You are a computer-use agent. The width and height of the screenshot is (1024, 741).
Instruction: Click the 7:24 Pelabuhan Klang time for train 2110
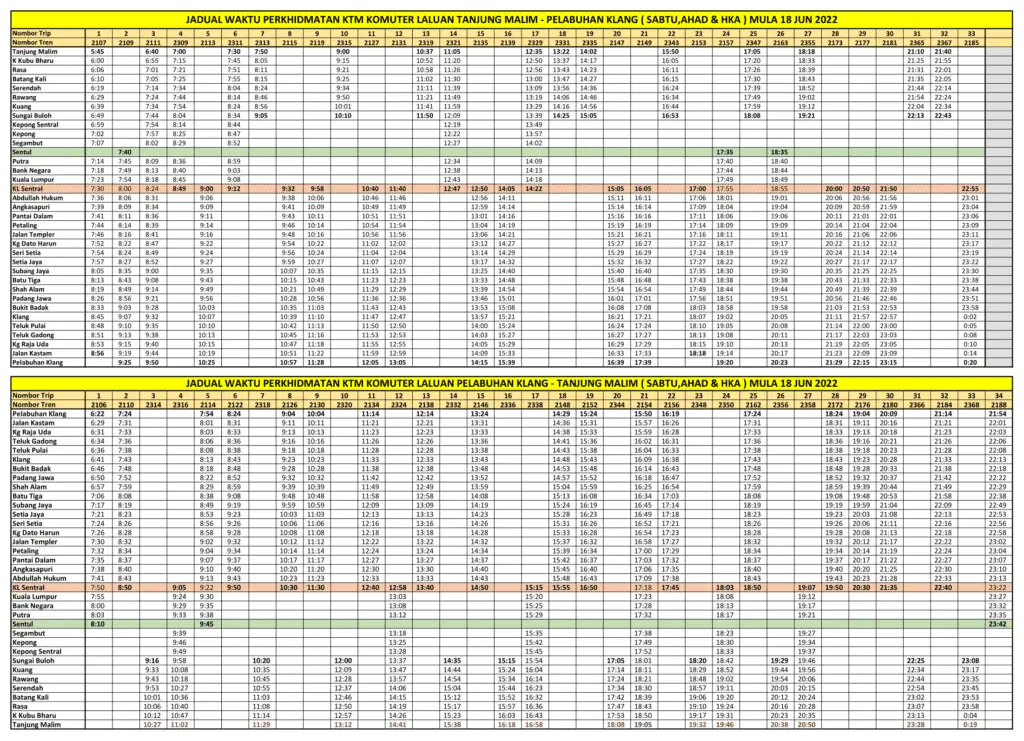point(125,414)
